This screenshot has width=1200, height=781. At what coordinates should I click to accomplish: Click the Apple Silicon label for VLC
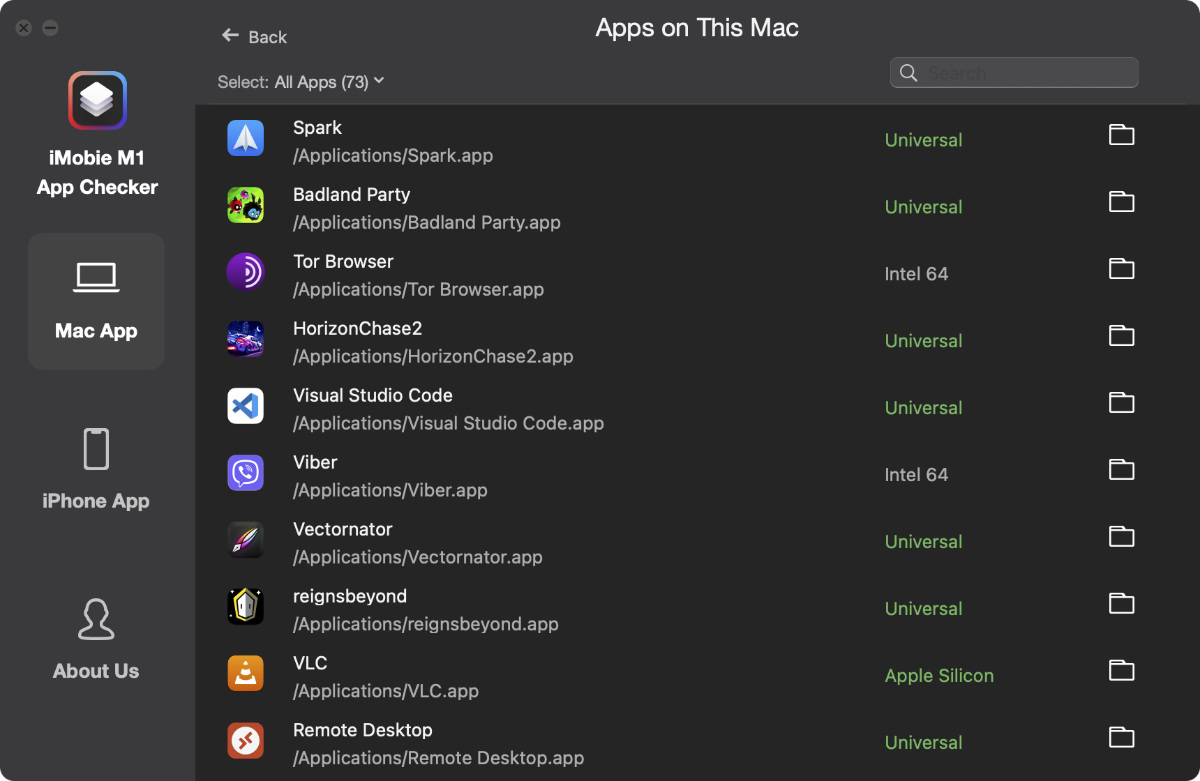(x=939, y=676)
